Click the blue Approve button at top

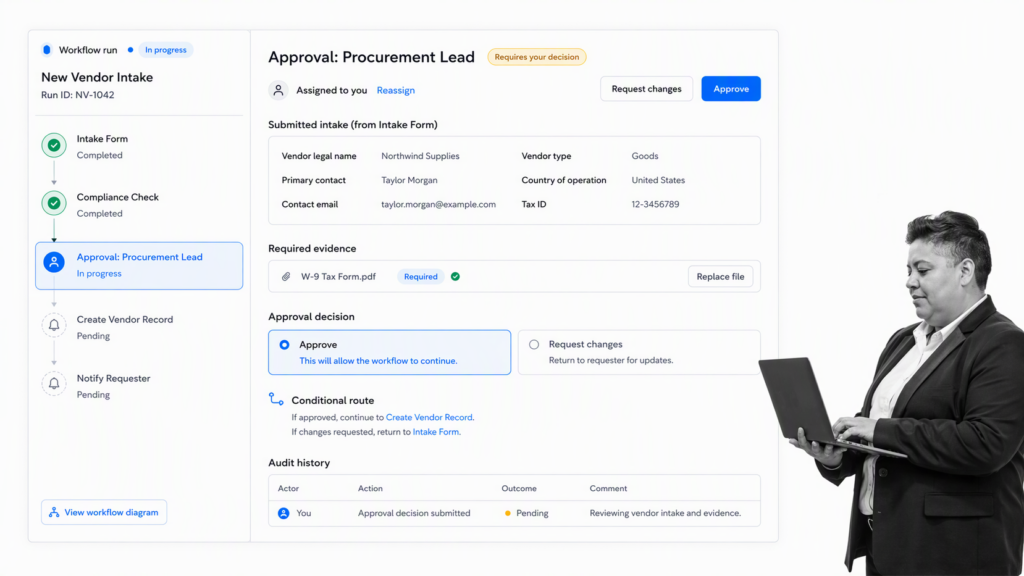731,89
